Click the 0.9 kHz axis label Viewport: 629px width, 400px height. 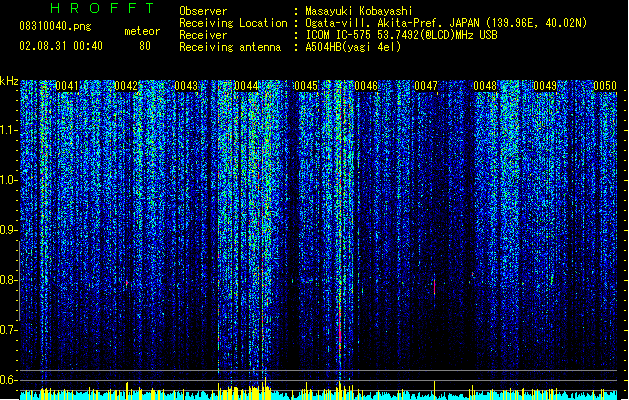pyautogui.click(x=8, y=230)
